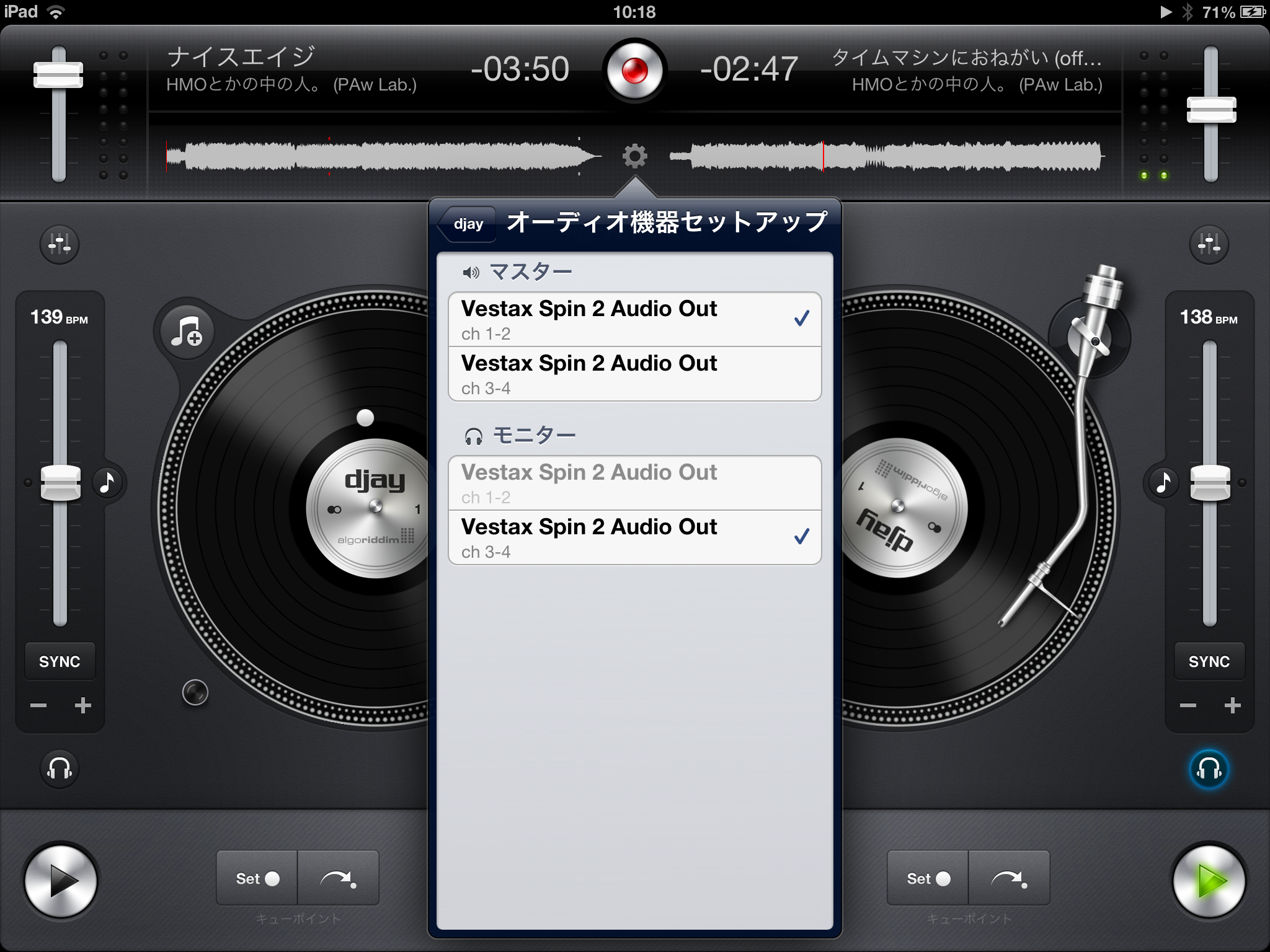
Task: Tap the clock showing 10:18
Action: [x=634, y=12]
